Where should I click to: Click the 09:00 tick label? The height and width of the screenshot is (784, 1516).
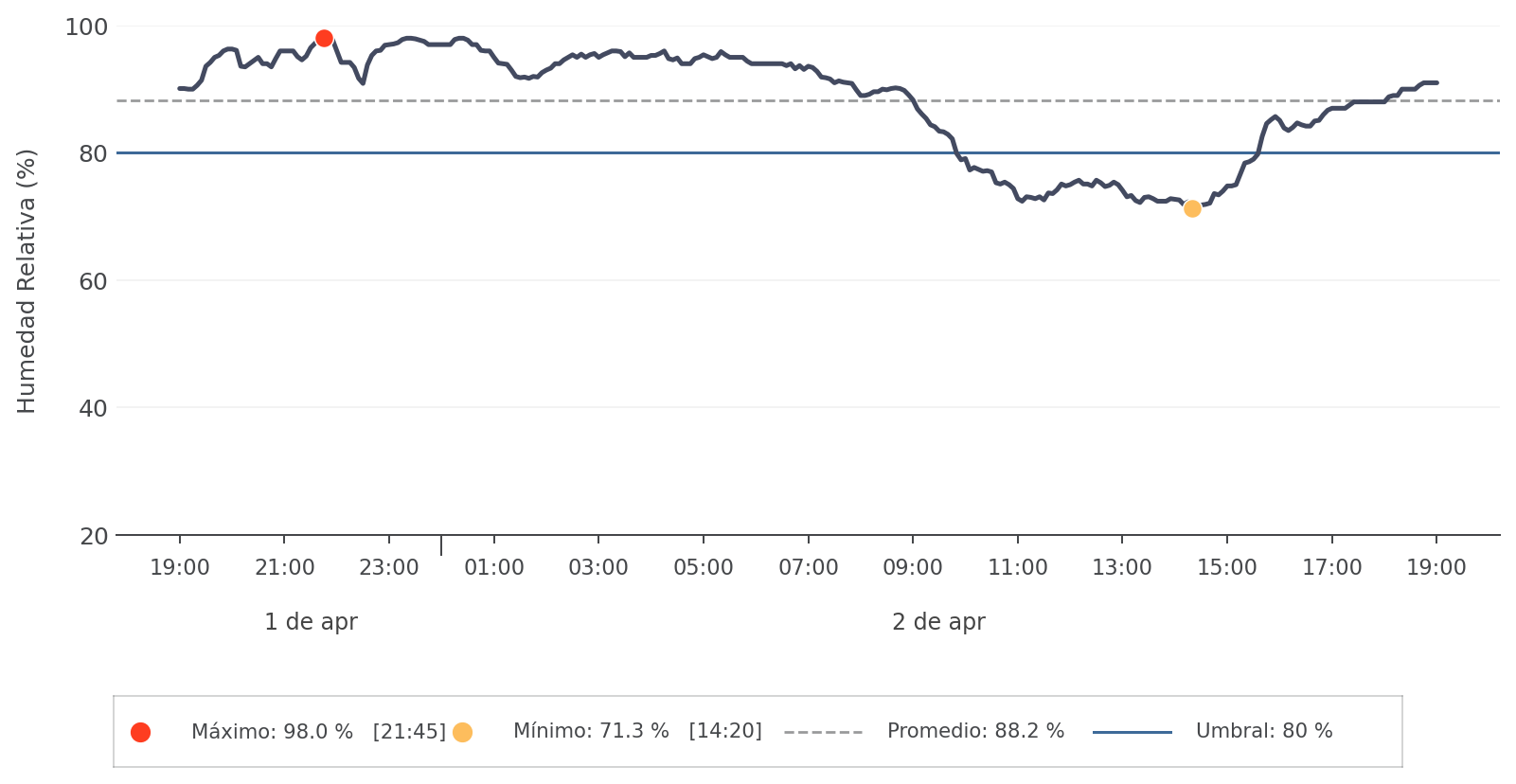click(x=913, y=568)
